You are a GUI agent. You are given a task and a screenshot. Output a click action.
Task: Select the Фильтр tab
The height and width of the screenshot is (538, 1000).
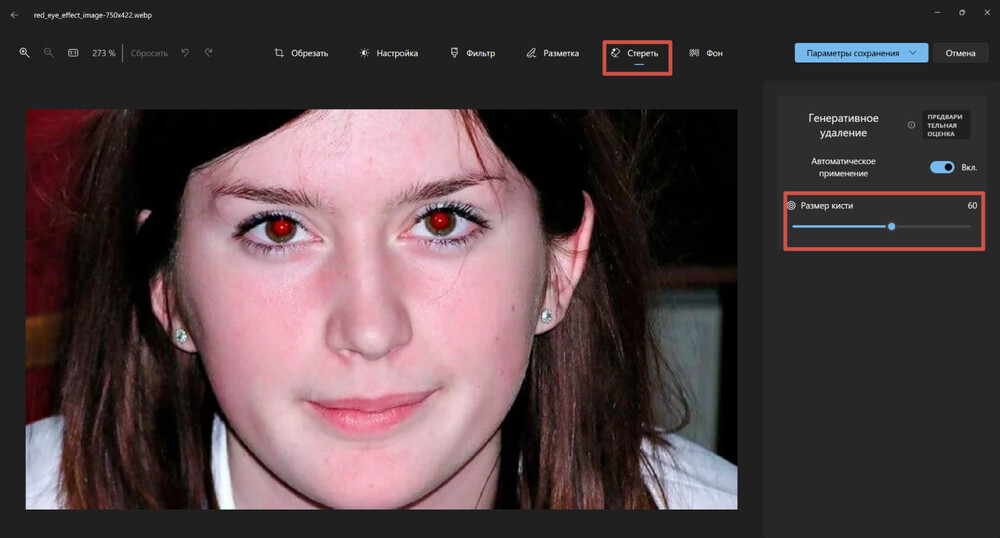point(472,53)
